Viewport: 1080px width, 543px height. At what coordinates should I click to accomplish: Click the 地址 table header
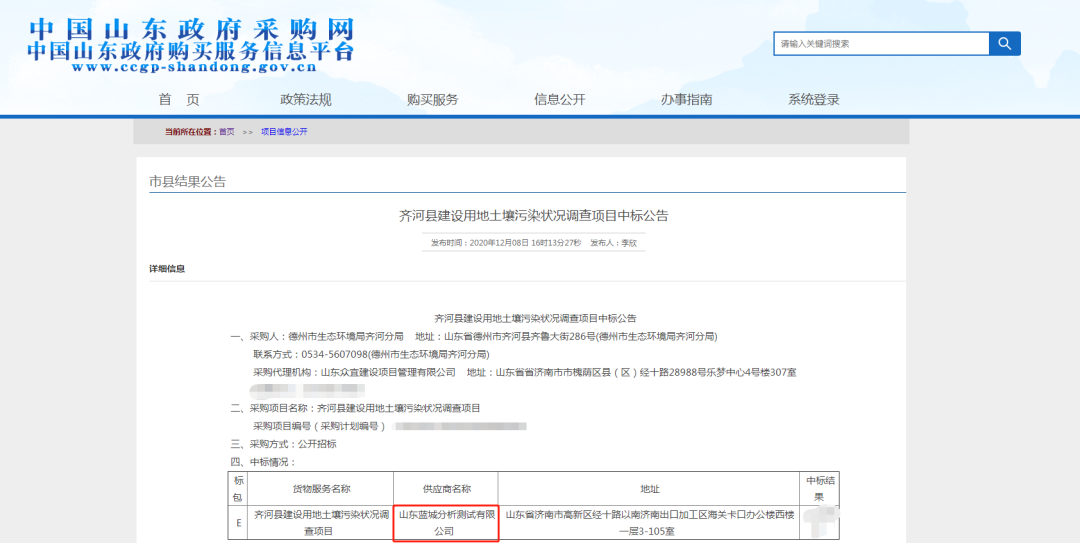(x=650, y=489)
